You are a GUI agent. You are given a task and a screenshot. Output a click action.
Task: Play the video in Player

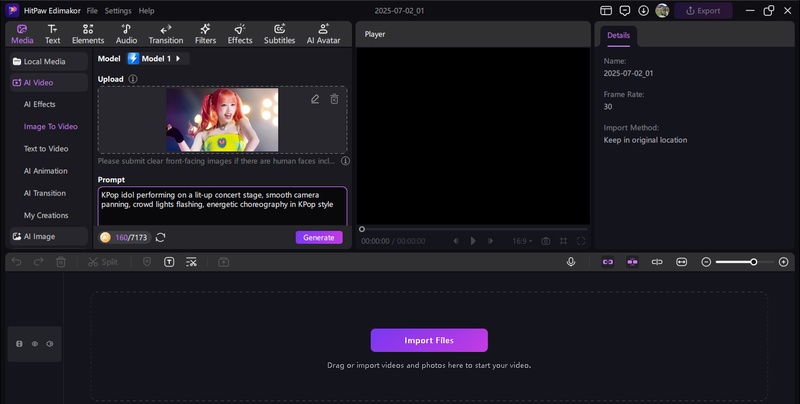[473, 241]
